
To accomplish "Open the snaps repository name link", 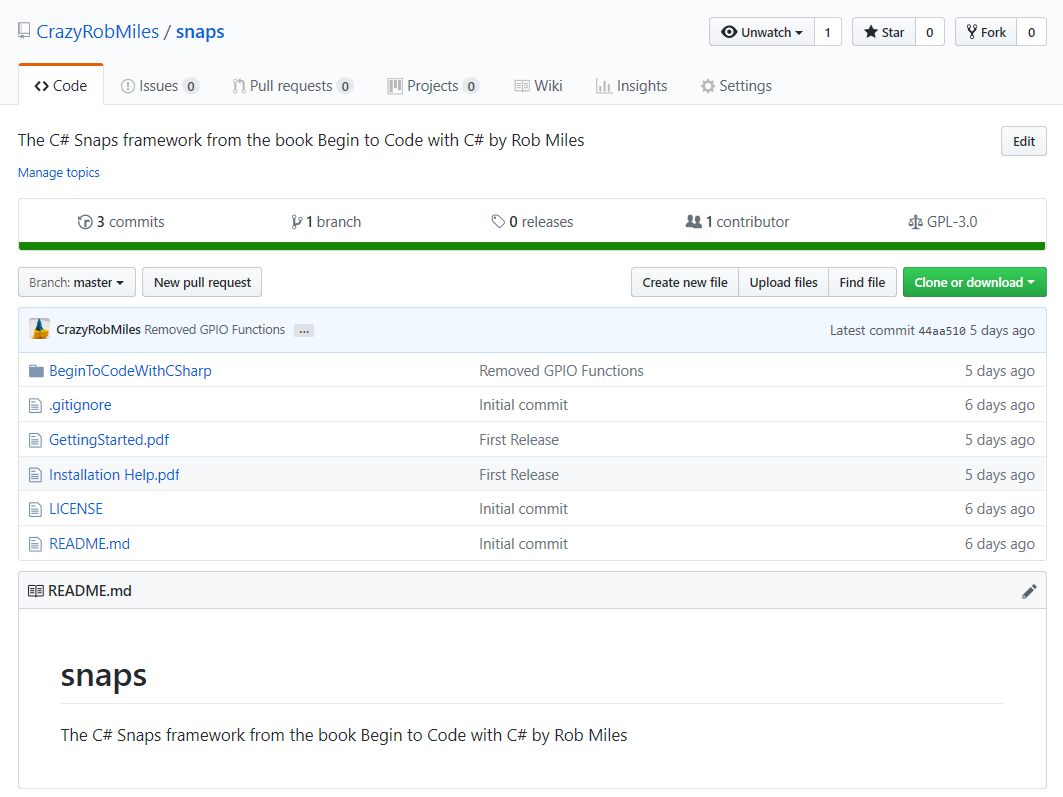I will 200,31.
